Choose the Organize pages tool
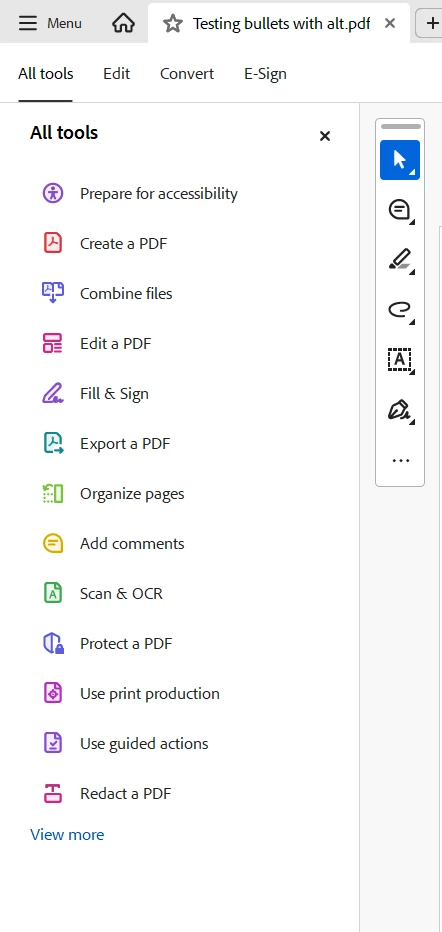Screen dimensions: 442x932 point(132,493)
